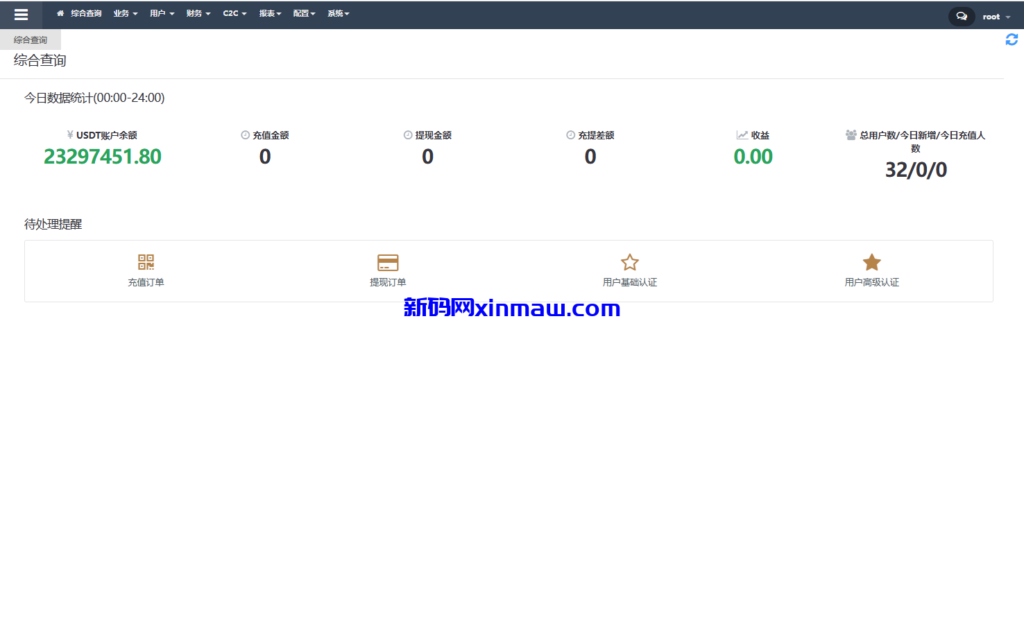Click the users icon beside 总用户数
Image resolution: width=1024 pixels, height=633 pixels.
(851, 135)
